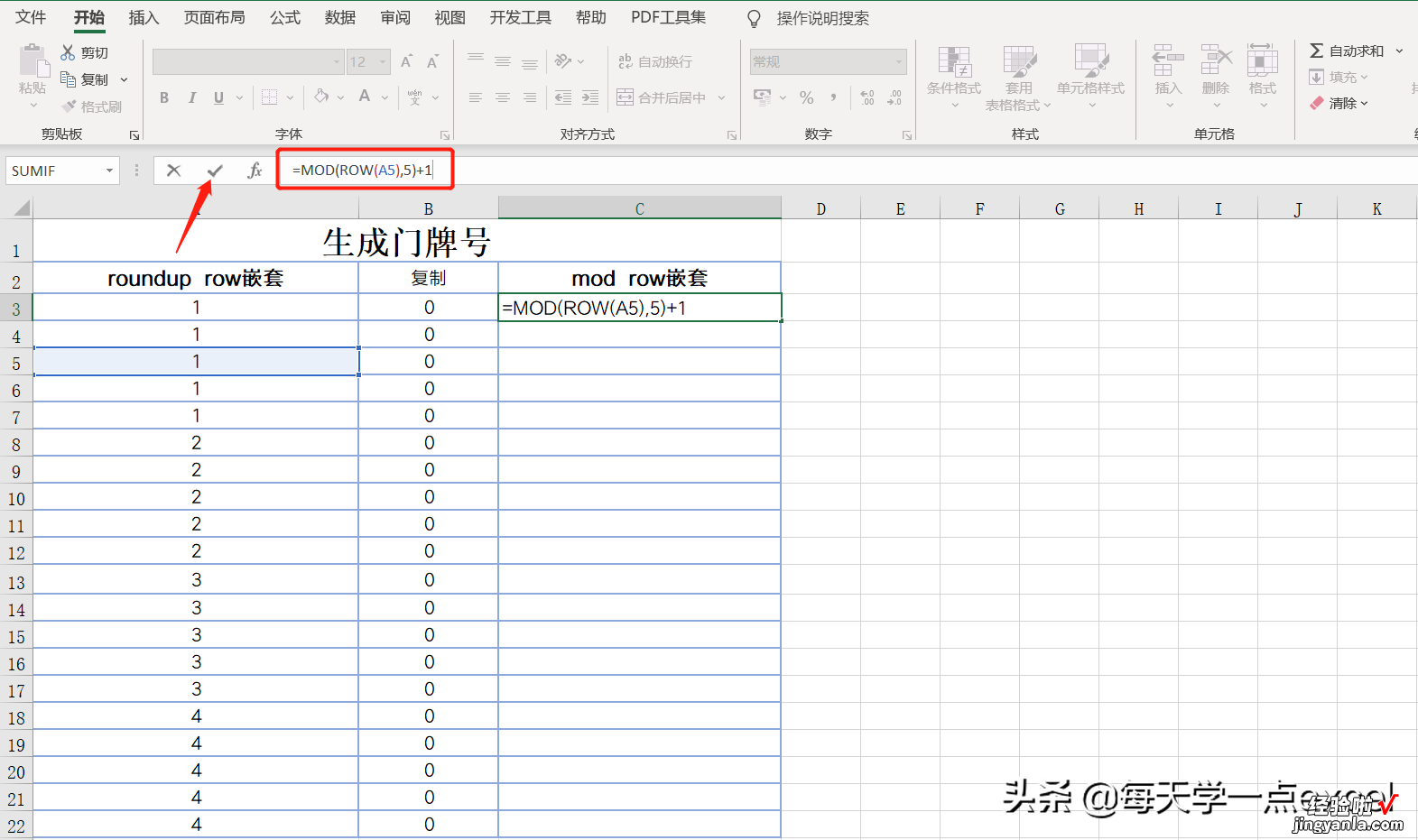Click the Accounting Number Format icon
This screenshot has height=840, width=1418.
click(x=763, y=97)
